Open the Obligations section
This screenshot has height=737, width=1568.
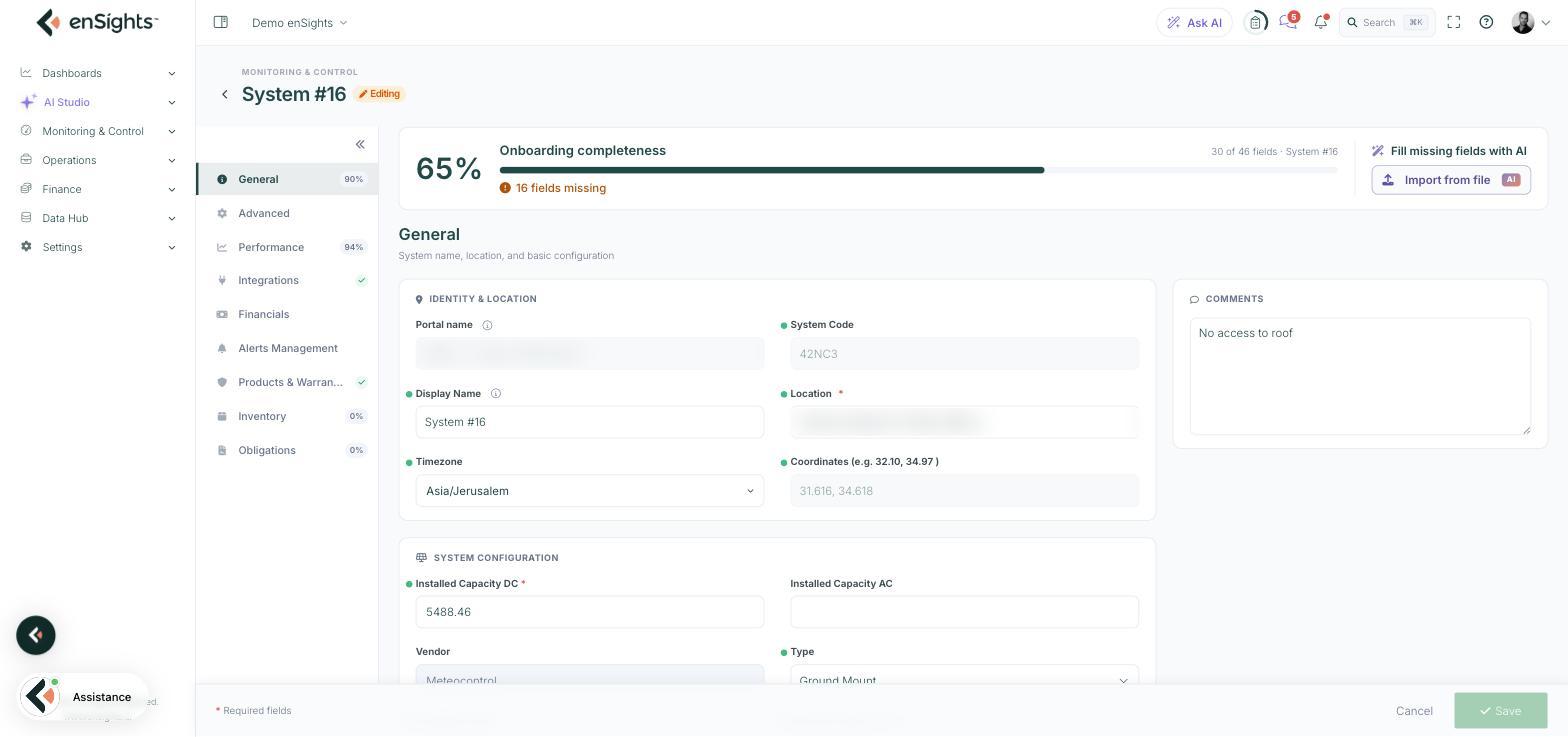pyautogui.click(x=288, y=450)
